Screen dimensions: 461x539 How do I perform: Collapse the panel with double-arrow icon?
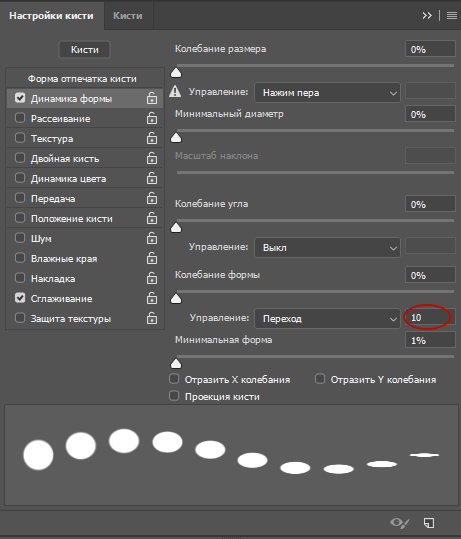[x=427, y=16]
